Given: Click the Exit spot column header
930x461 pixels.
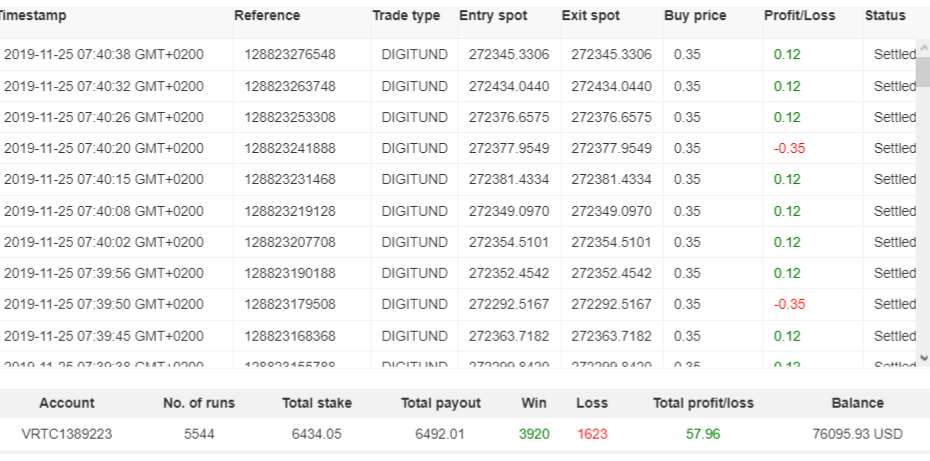Looking at the screenshot, I should click(x=590, y=16).
